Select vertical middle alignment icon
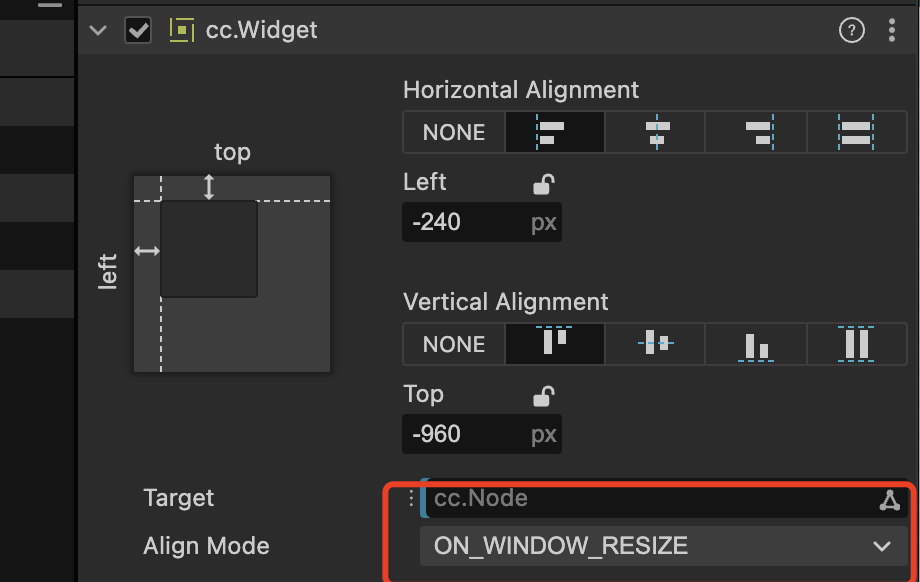The image size is (920, 582). click(x=656, y=344)
